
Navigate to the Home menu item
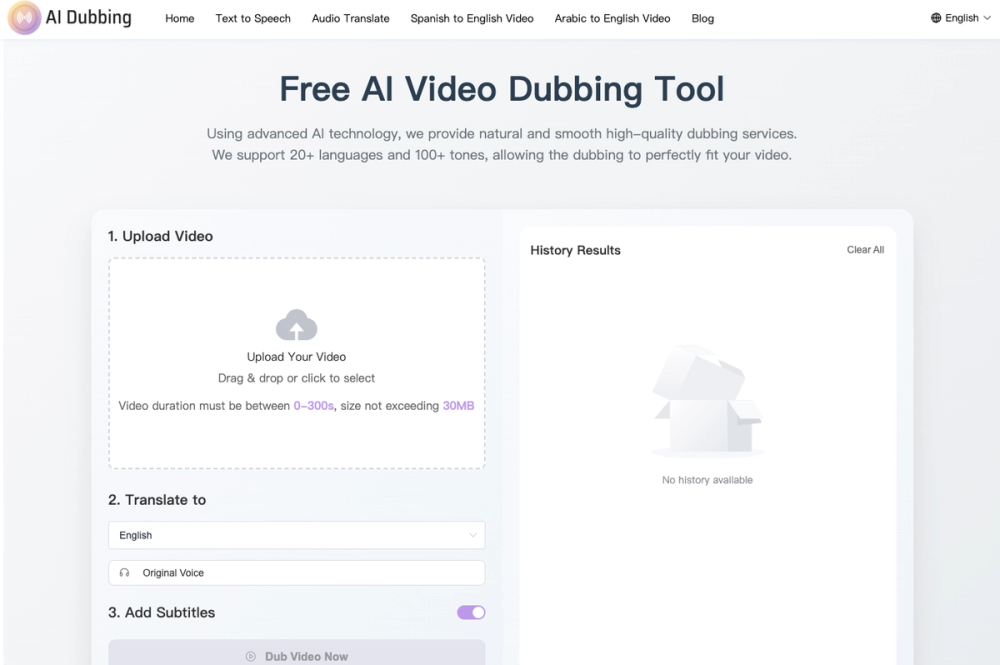click(x=179, y=18)
